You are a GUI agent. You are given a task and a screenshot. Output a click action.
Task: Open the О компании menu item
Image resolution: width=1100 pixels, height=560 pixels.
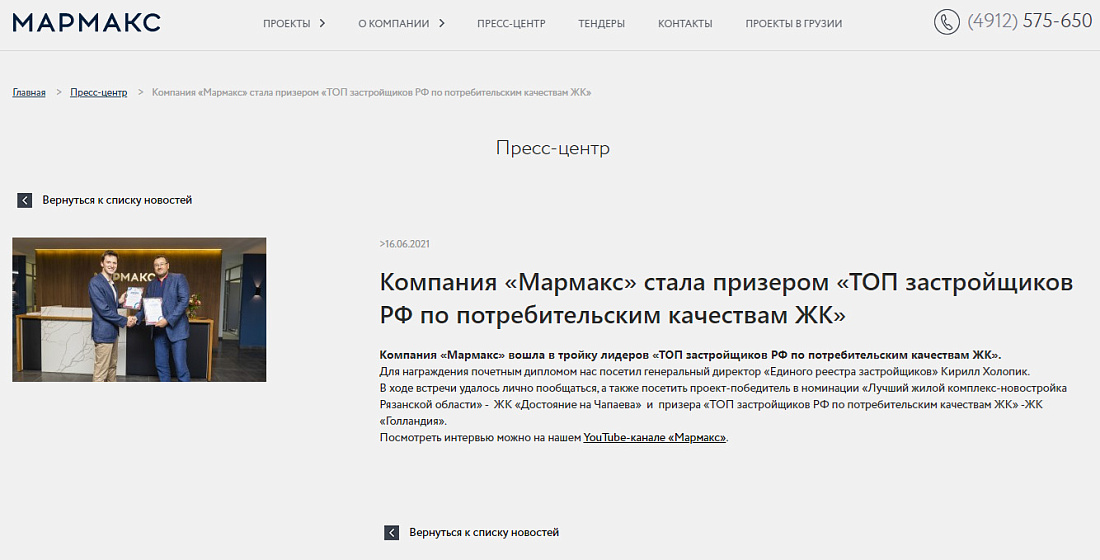(x=394, y=23)
